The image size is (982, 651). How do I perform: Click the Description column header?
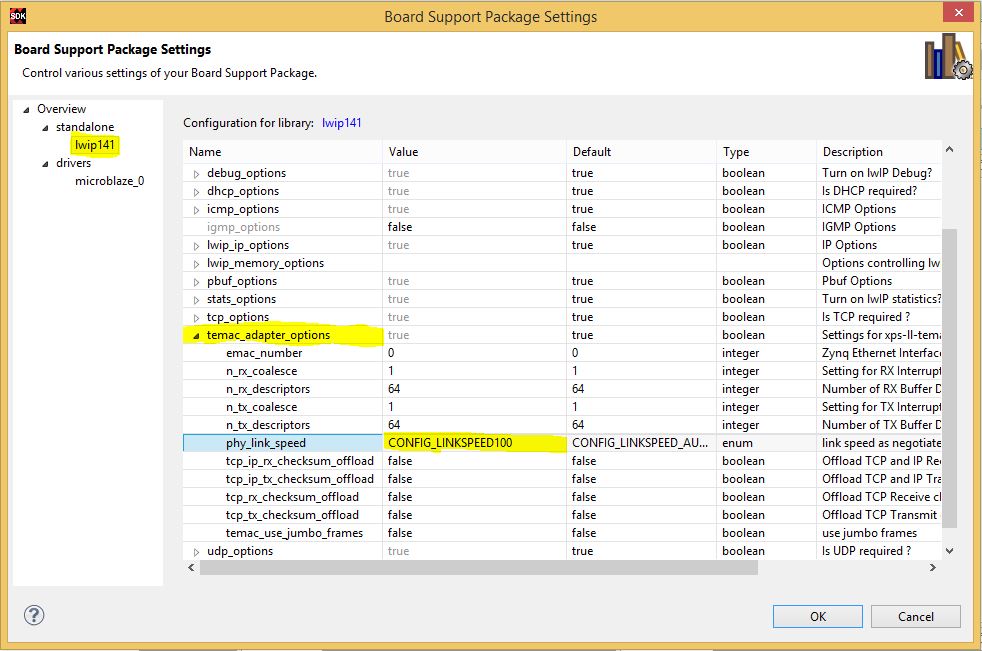(x=879, y=152)
